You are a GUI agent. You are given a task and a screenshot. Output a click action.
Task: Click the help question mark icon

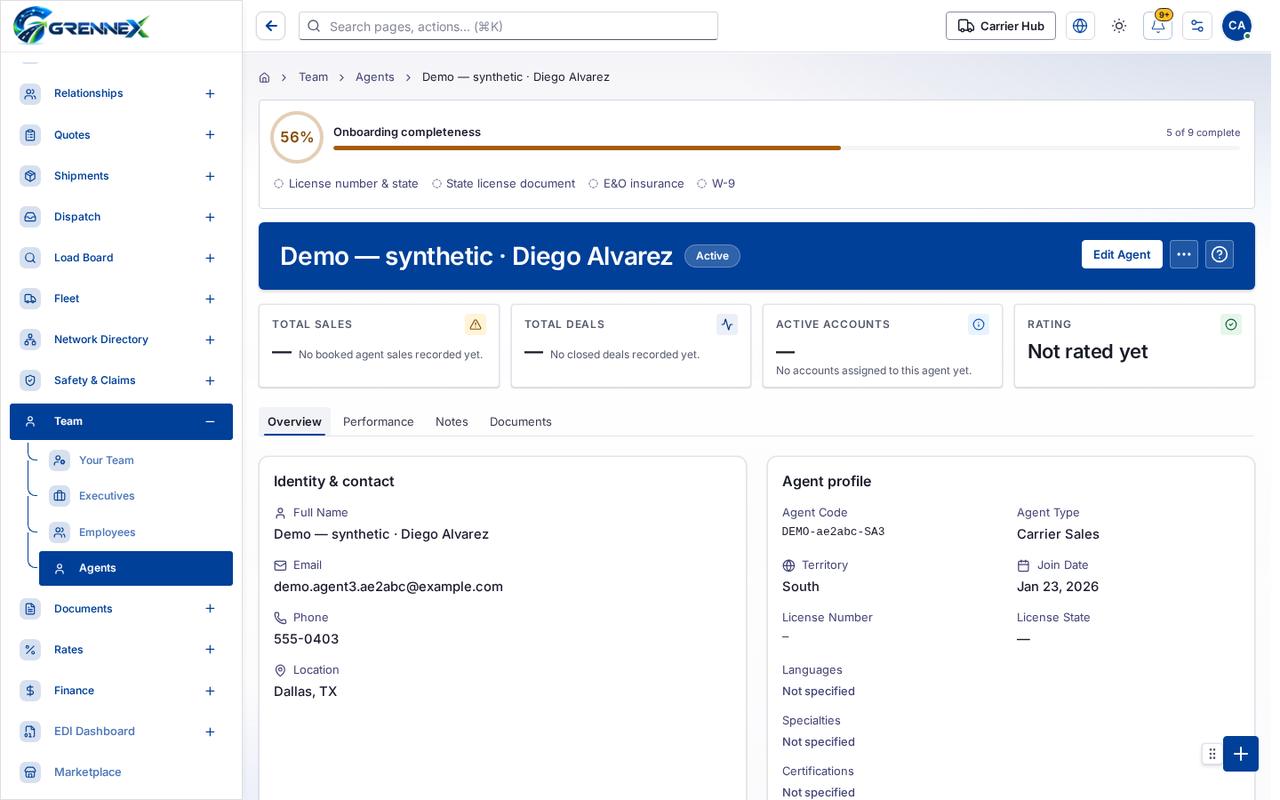tap(1219, 254)
